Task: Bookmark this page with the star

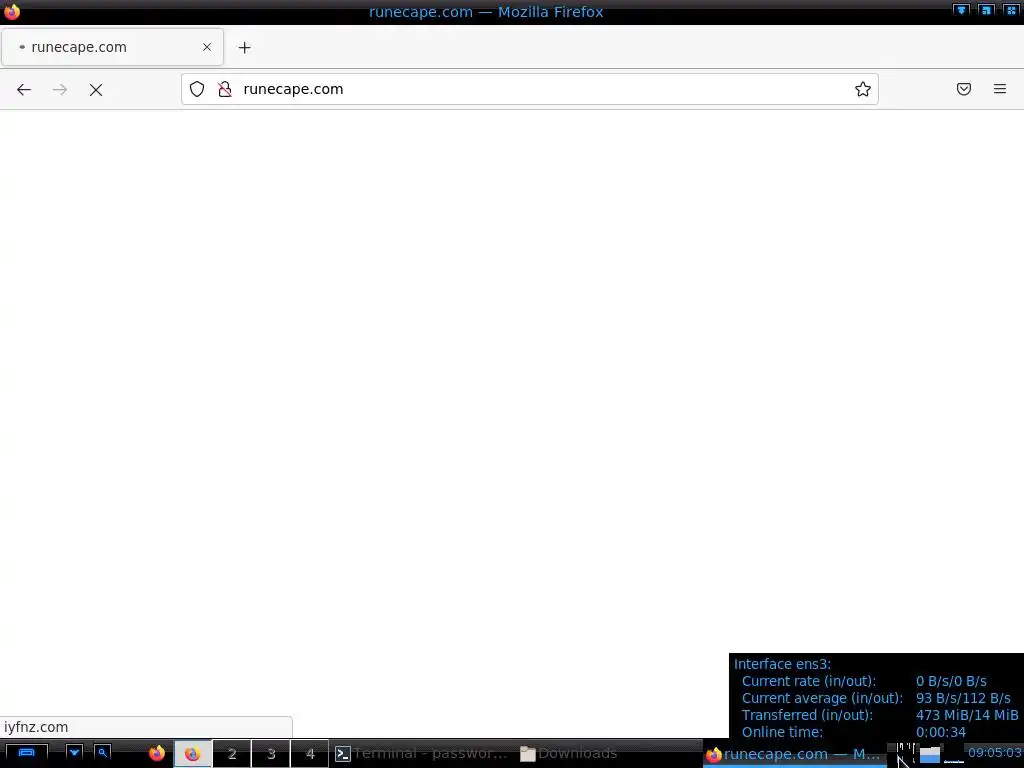Action: pos(863,89)
